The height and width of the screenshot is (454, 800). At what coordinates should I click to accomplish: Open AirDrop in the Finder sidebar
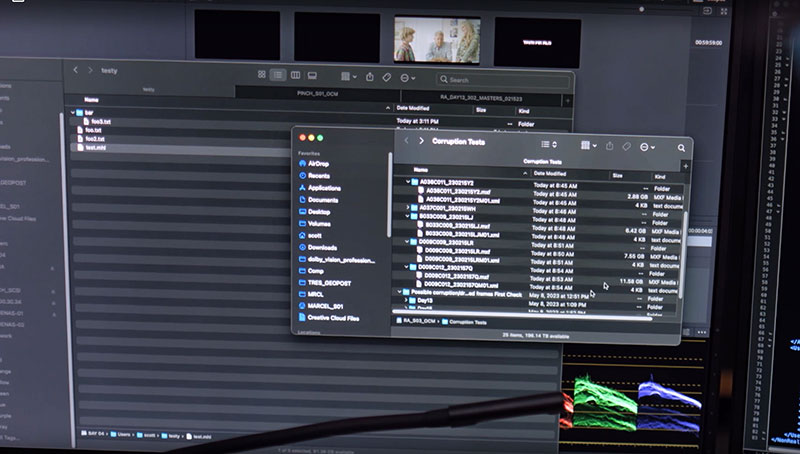pos(319,162)
